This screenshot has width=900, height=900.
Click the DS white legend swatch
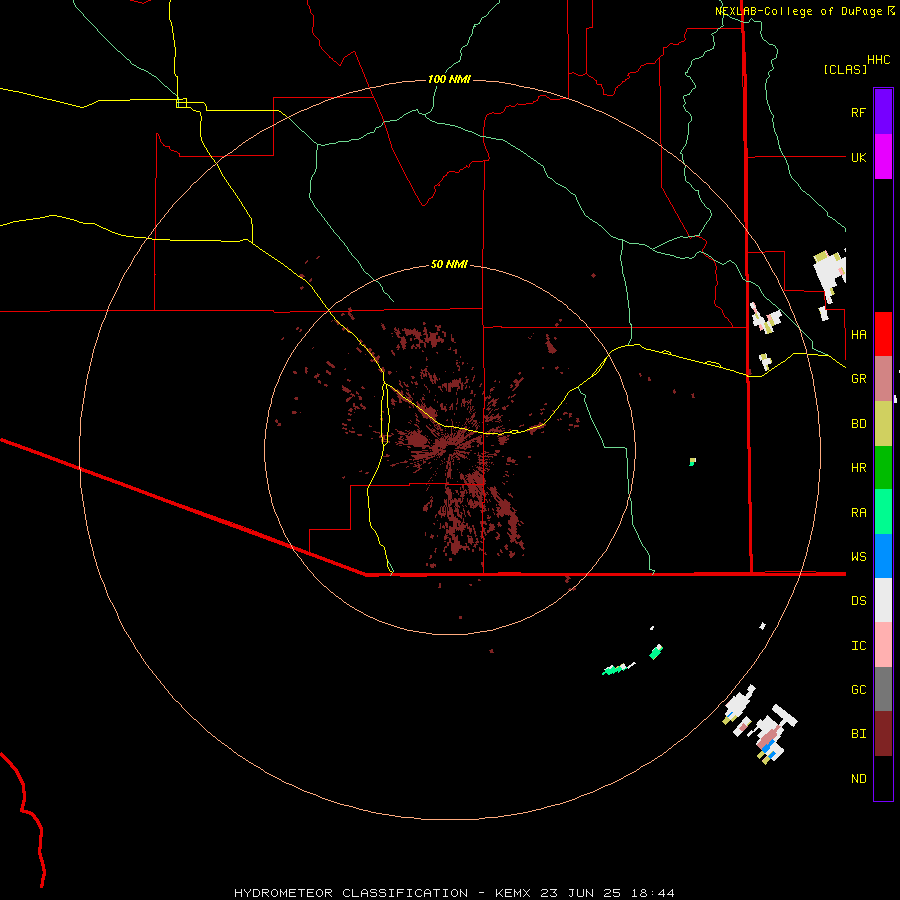(883, 600)
